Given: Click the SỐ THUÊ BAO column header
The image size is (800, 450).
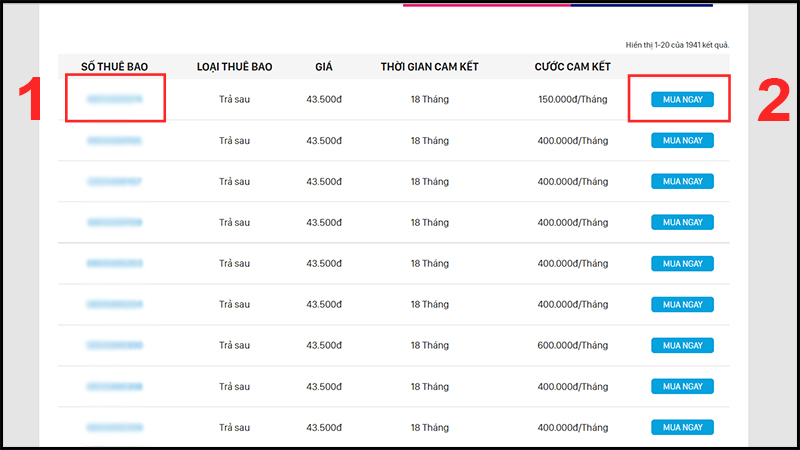Looking at the screenshot, I should pos(114,67).
